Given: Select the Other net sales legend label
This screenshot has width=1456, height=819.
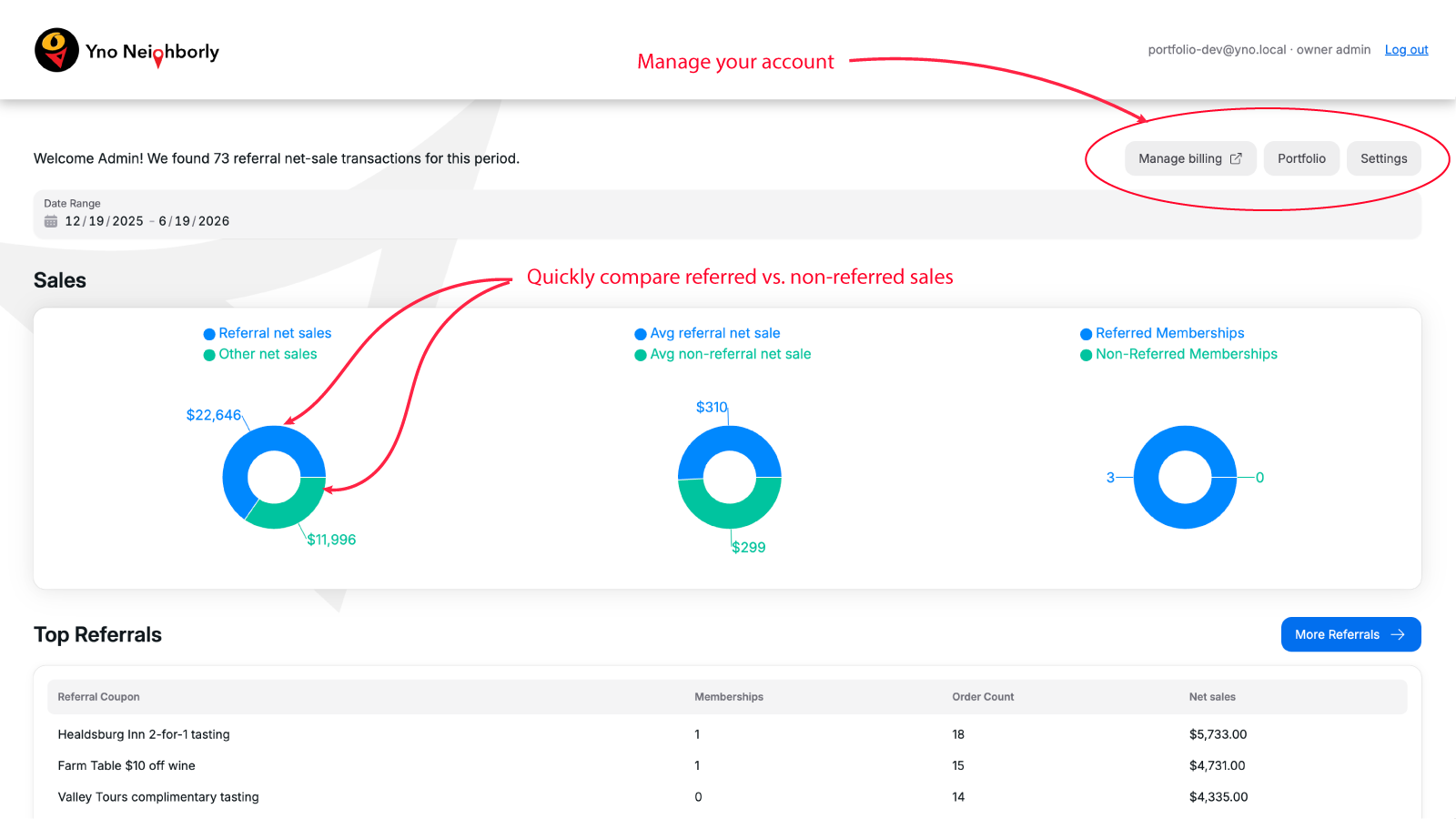Looking at the screenshot, I should pyautogui.click(x=268, y=354).
